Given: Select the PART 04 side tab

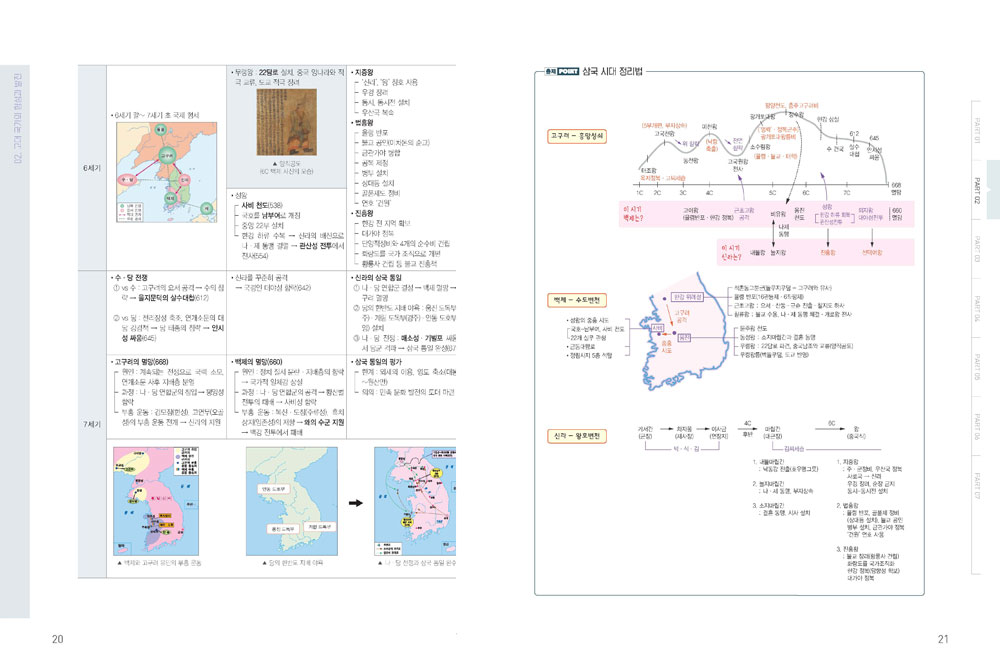Looking at the screenshot, I should [x=976, y=307].
